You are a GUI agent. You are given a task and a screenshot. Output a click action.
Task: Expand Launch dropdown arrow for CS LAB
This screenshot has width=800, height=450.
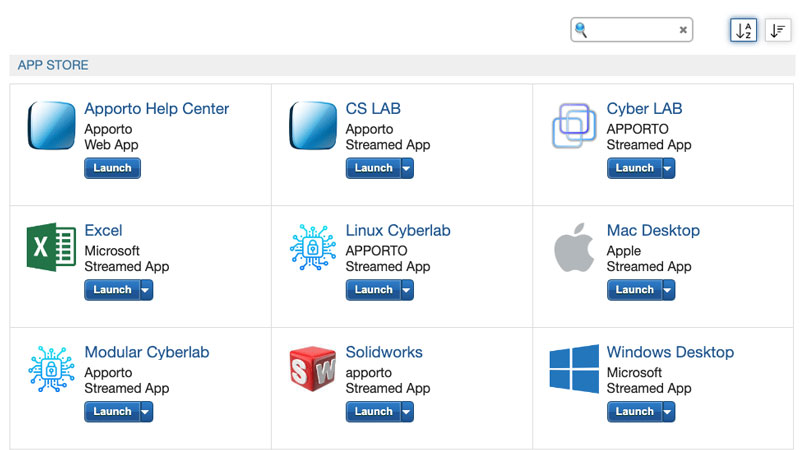pos(407,168)
